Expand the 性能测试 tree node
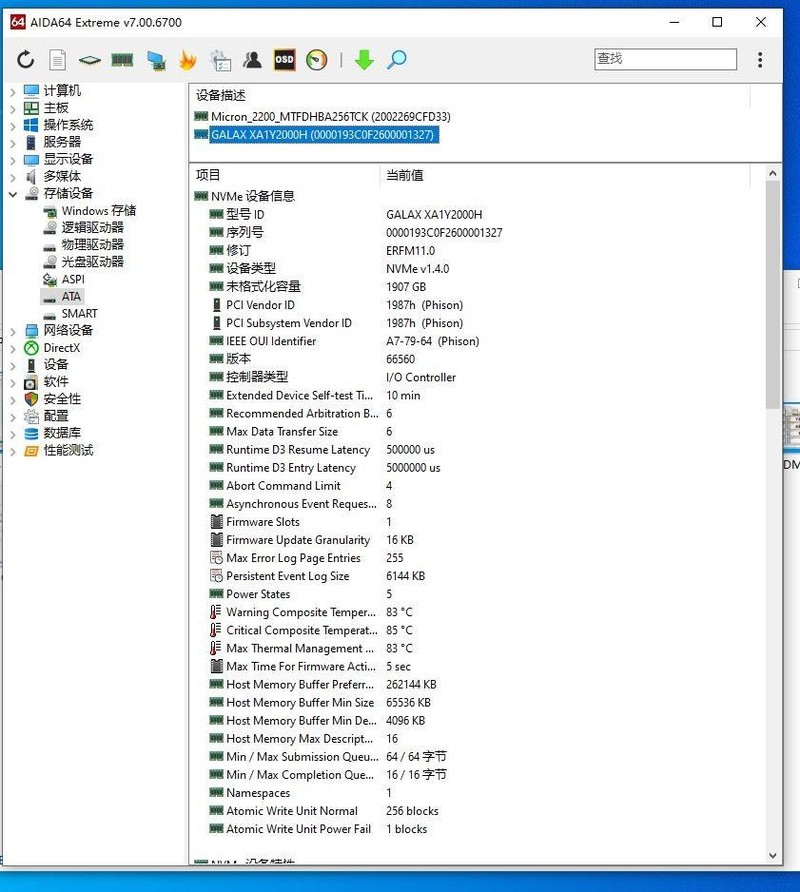Viewport: 800px width, 892px height. (x=13, y=451)
